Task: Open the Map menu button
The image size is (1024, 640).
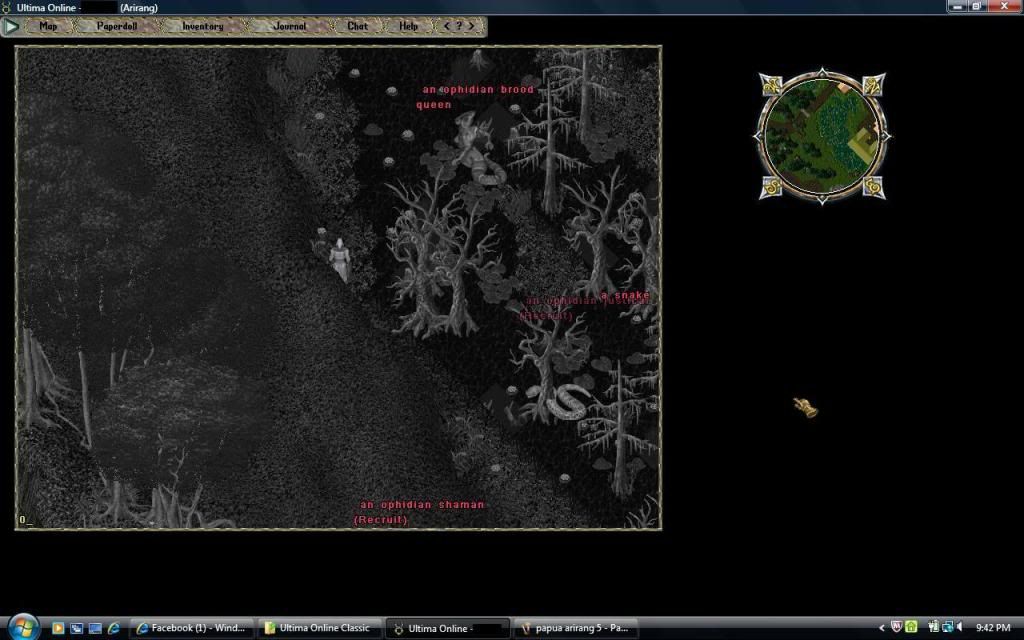Action: 48,26
